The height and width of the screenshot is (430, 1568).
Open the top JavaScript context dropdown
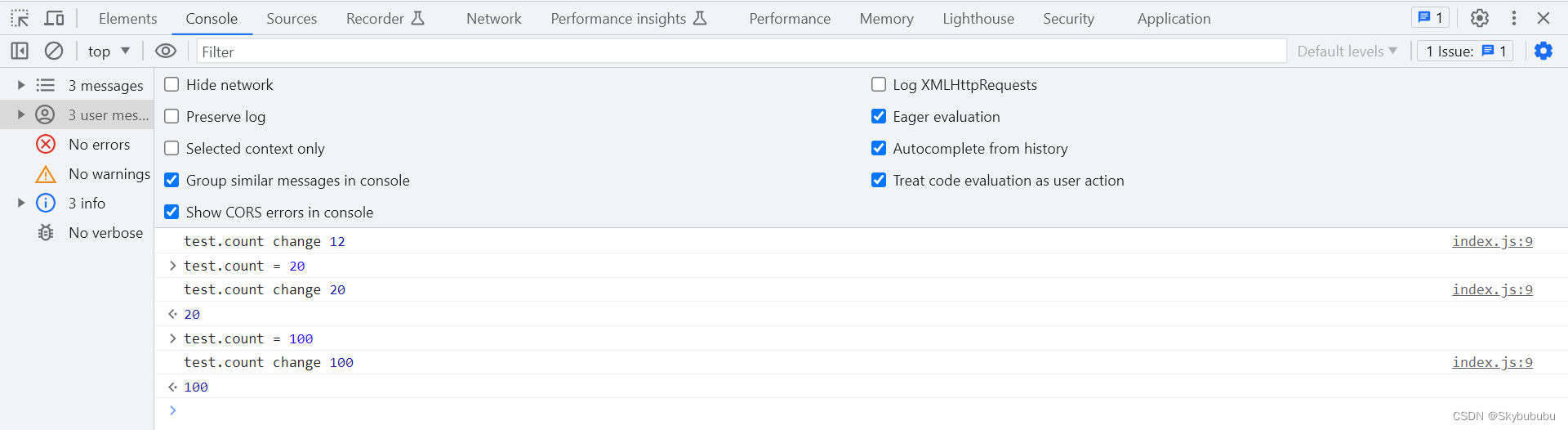click(109, 52)
